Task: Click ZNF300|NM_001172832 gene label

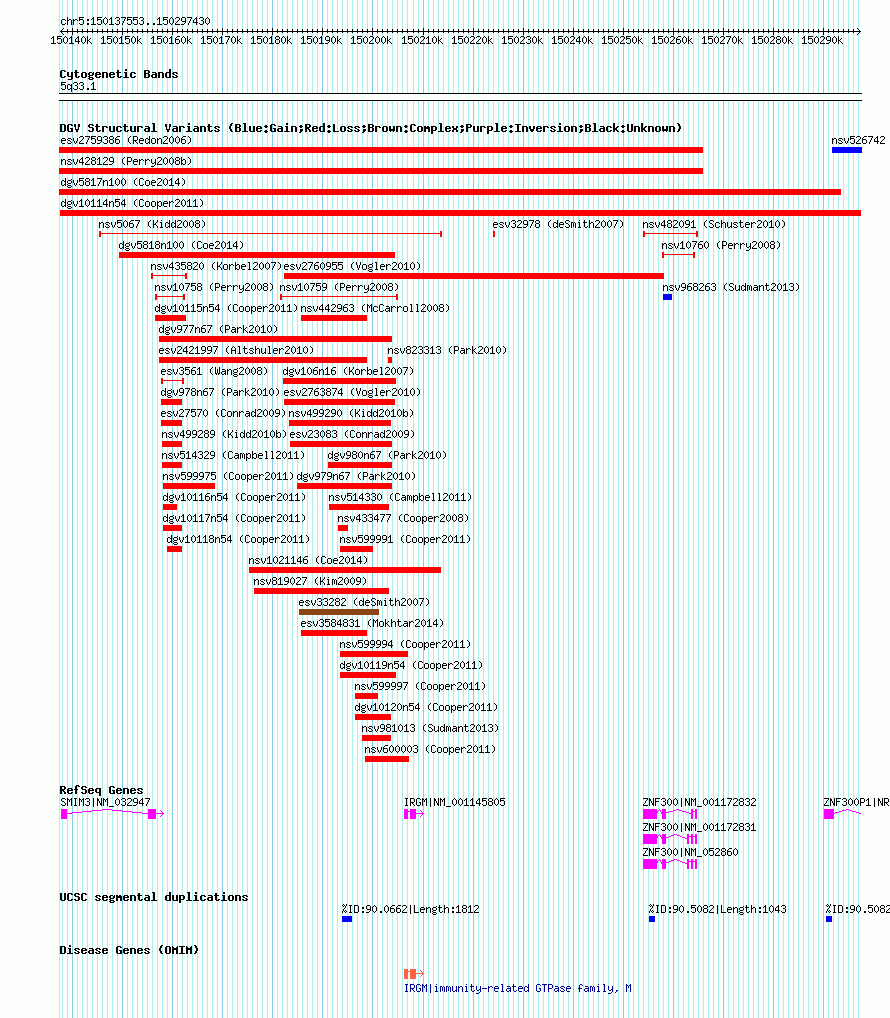Action: pos(699,802)
